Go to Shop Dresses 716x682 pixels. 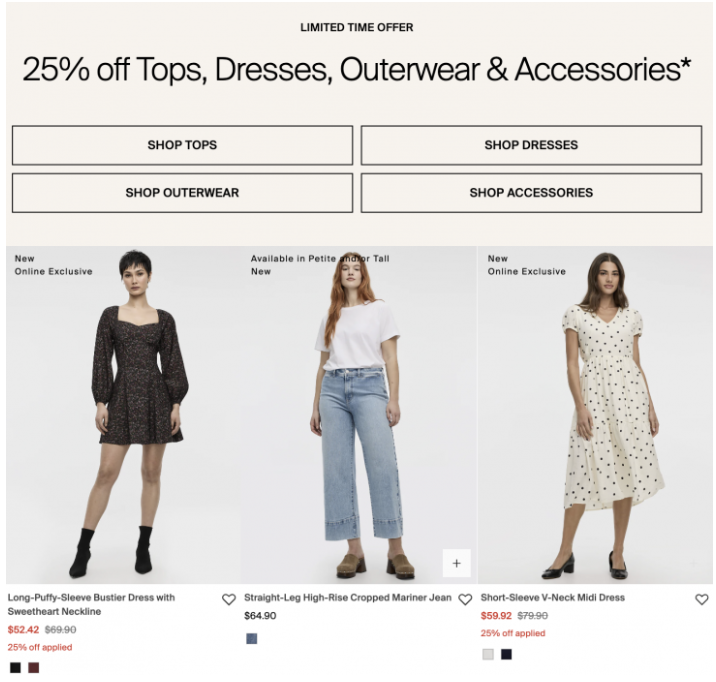coord(531,145)
